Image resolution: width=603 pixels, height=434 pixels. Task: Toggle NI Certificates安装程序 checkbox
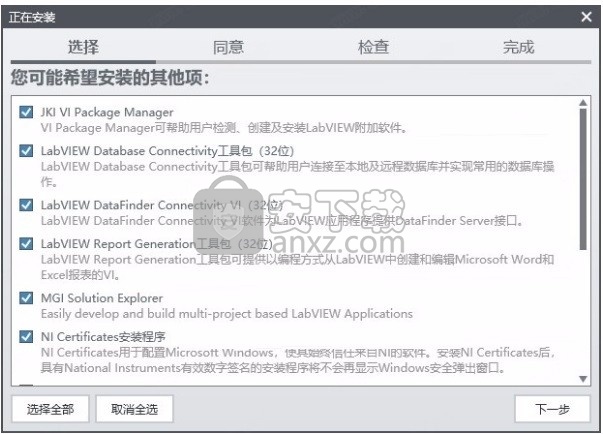click(x=26, y=337)
